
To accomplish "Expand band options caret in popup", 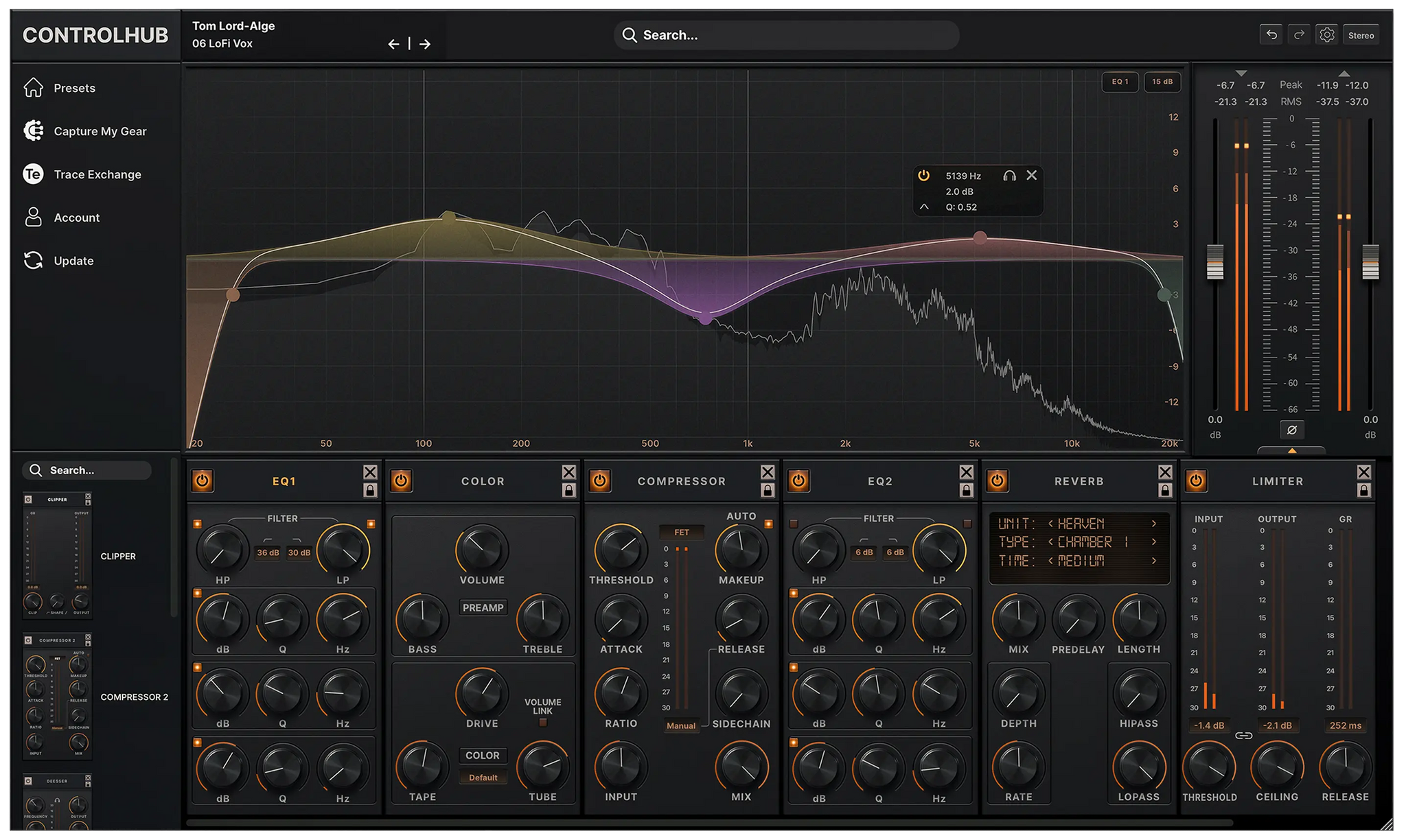I will click(924, 207).
